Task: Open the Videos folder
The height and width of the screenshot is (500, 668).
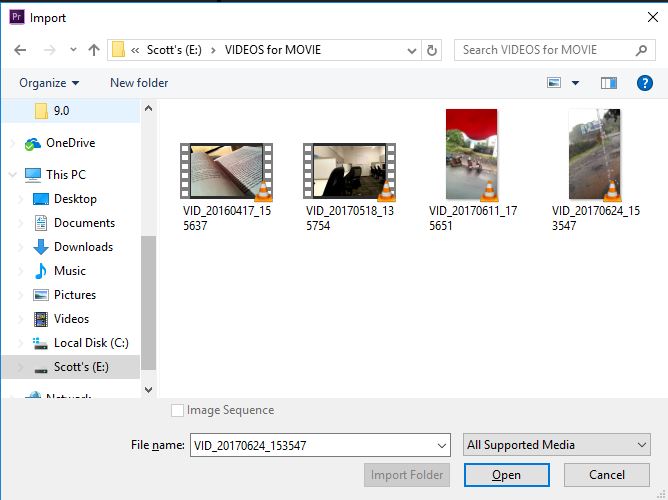Action: [x=71, y=319]
